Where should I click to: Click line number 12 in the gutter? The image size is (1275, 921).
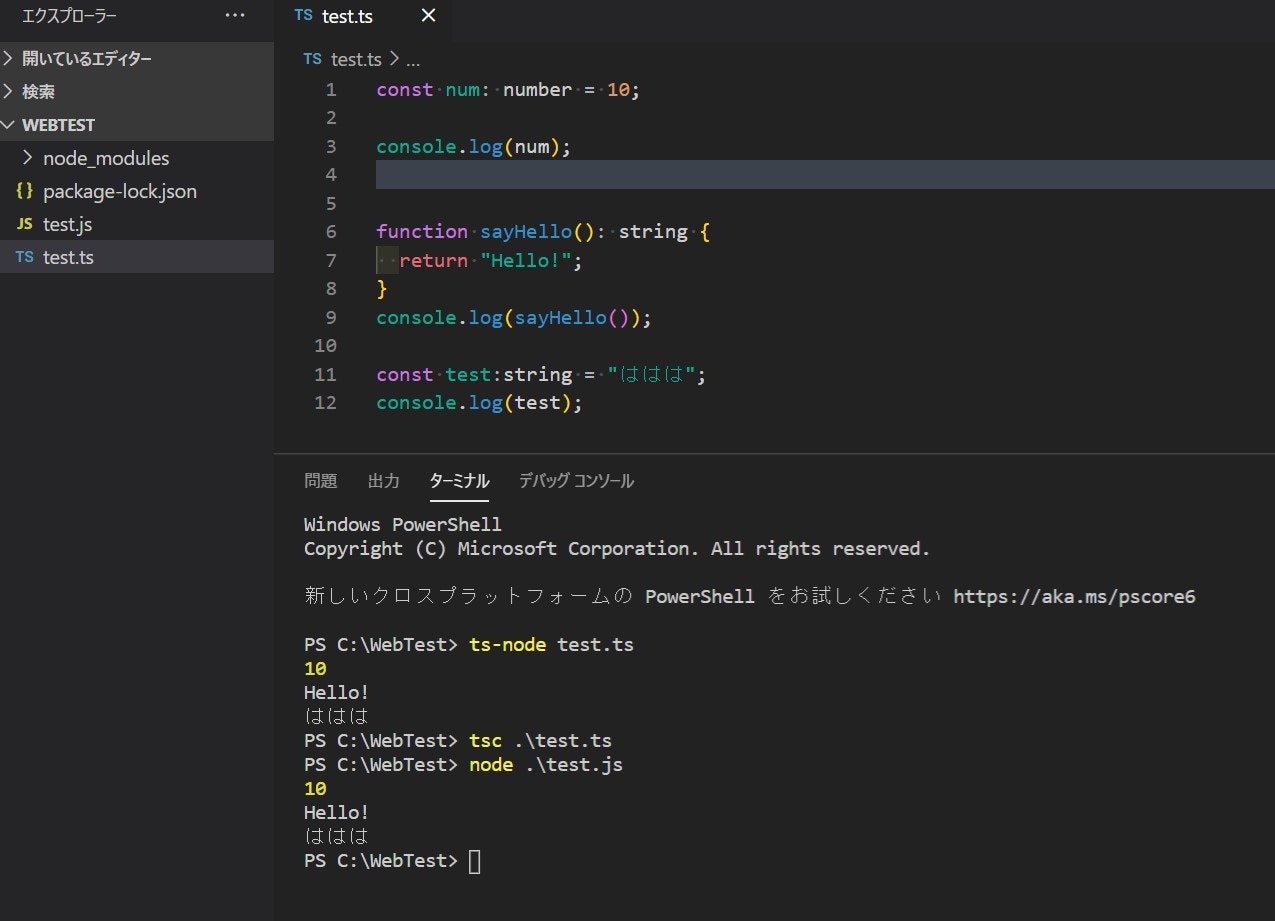click(326, 403)
